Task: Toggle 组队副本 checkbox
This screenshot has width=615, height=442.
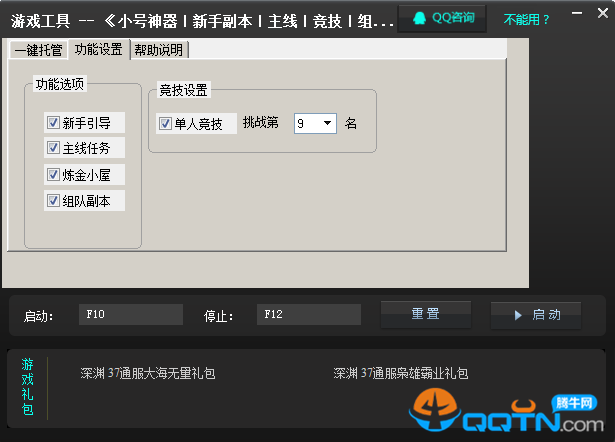Action: (53, 201)
